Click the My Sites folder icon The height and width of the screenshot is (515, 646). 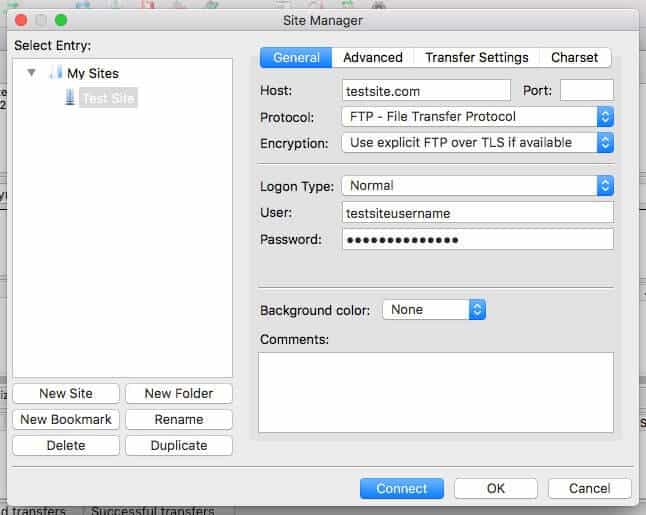(56, 73)
